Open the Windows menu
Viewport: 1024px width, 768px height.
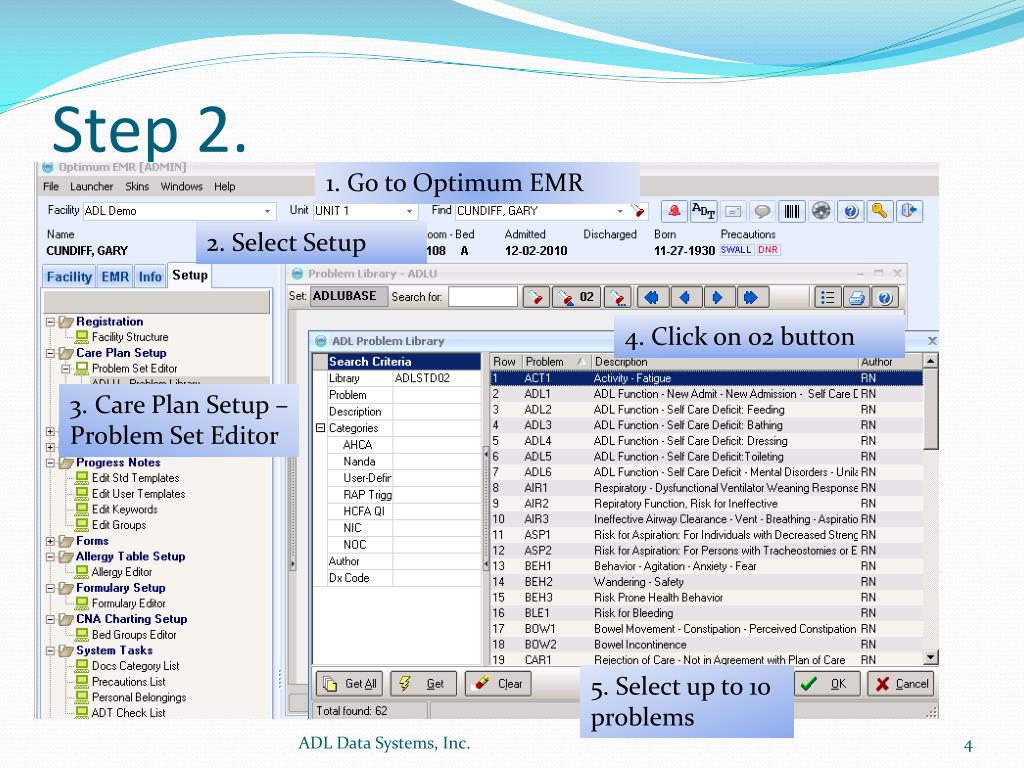(182, 186)
